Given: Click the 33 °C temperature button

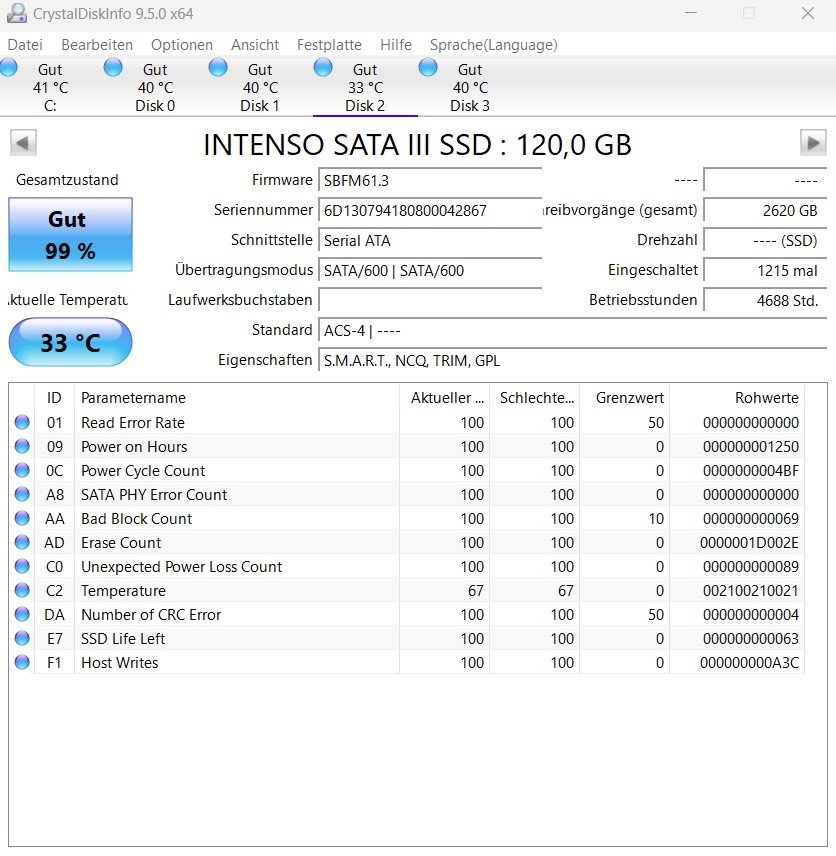Looking at the screenshot, I should tap(70, 342).
